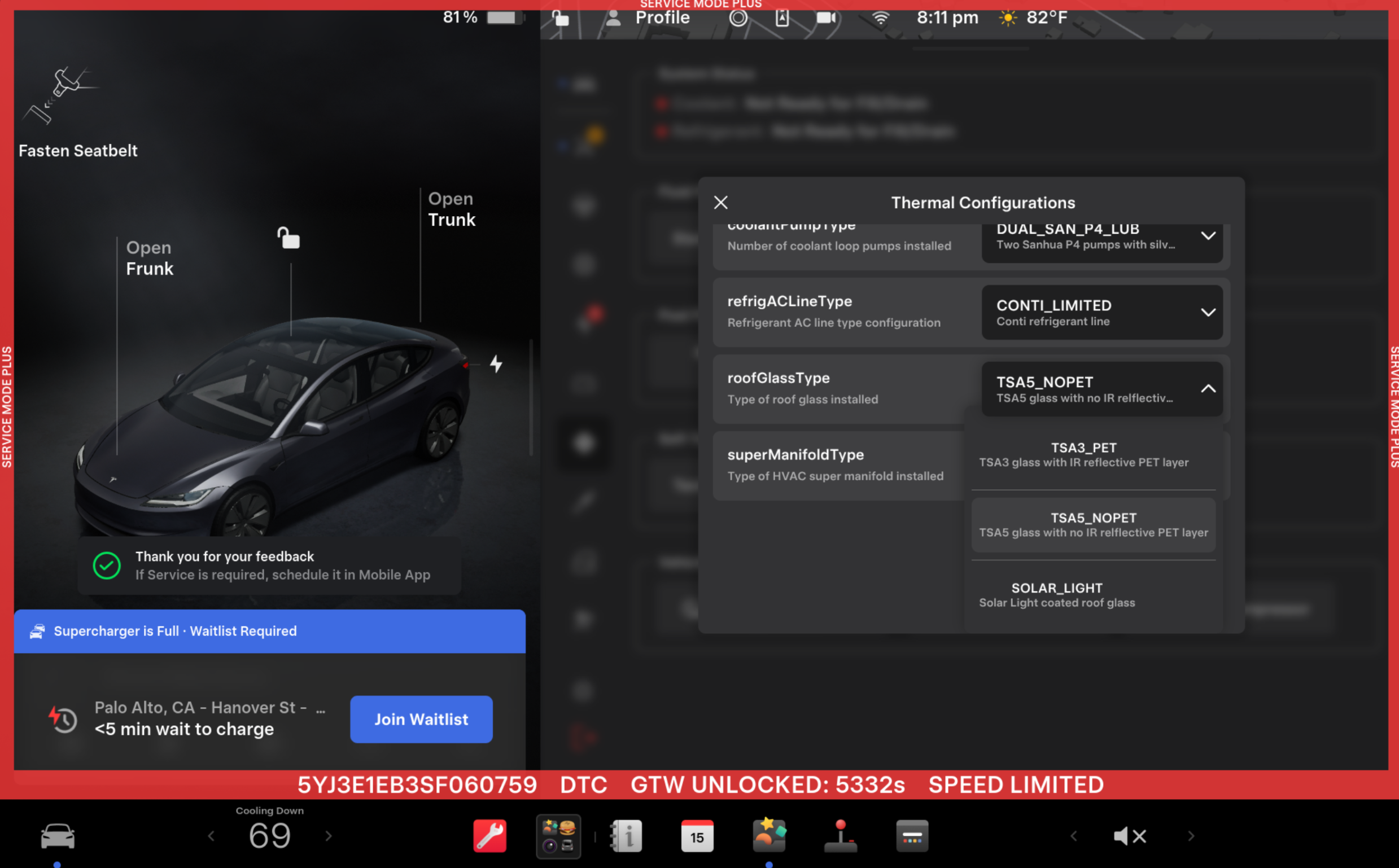Open the app launcher grid icon

tap(558, 836)
